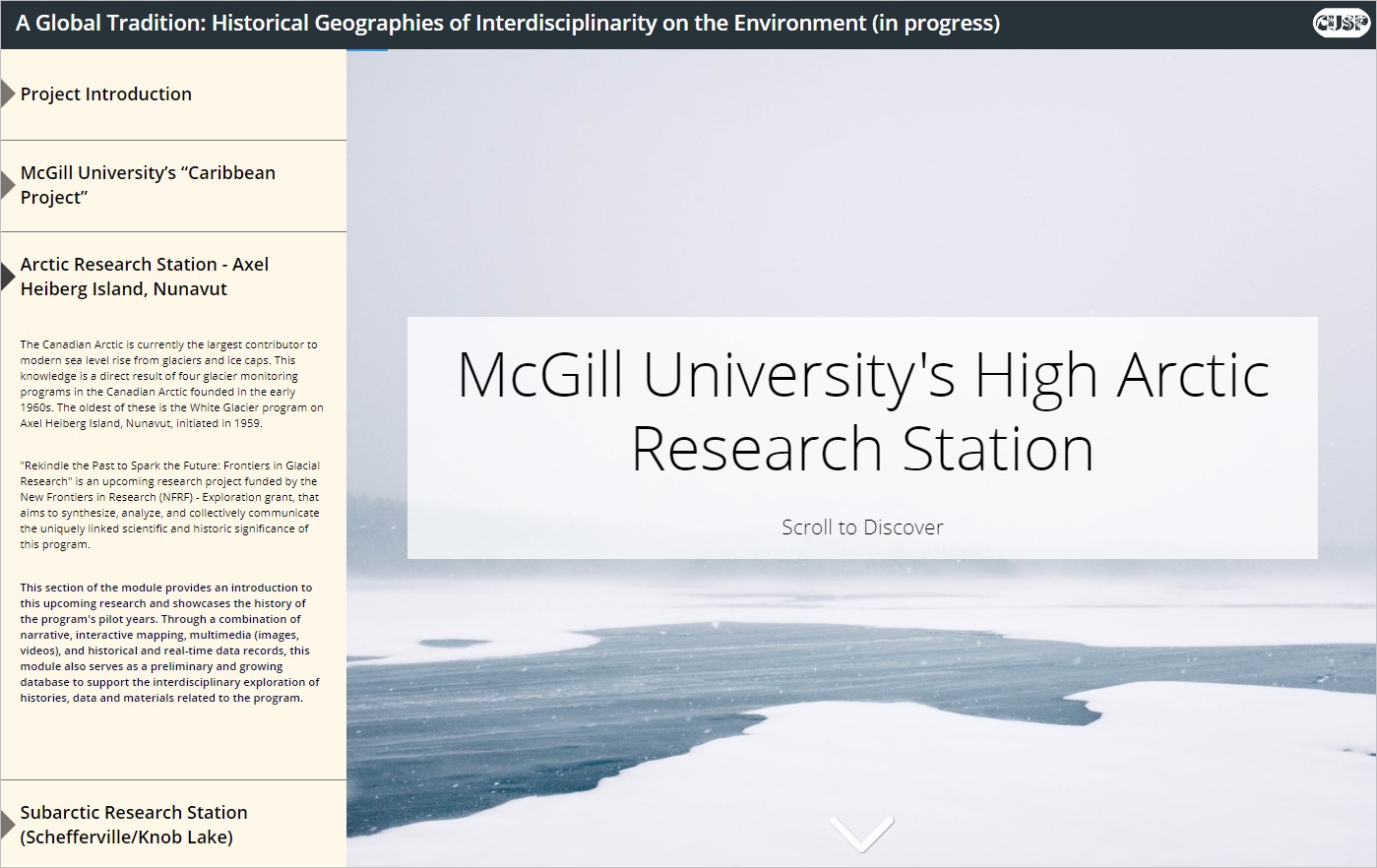Click the triangle marker next to Caribbean Project
This screenshot has height=868, width=1377.
pos(8,185)
